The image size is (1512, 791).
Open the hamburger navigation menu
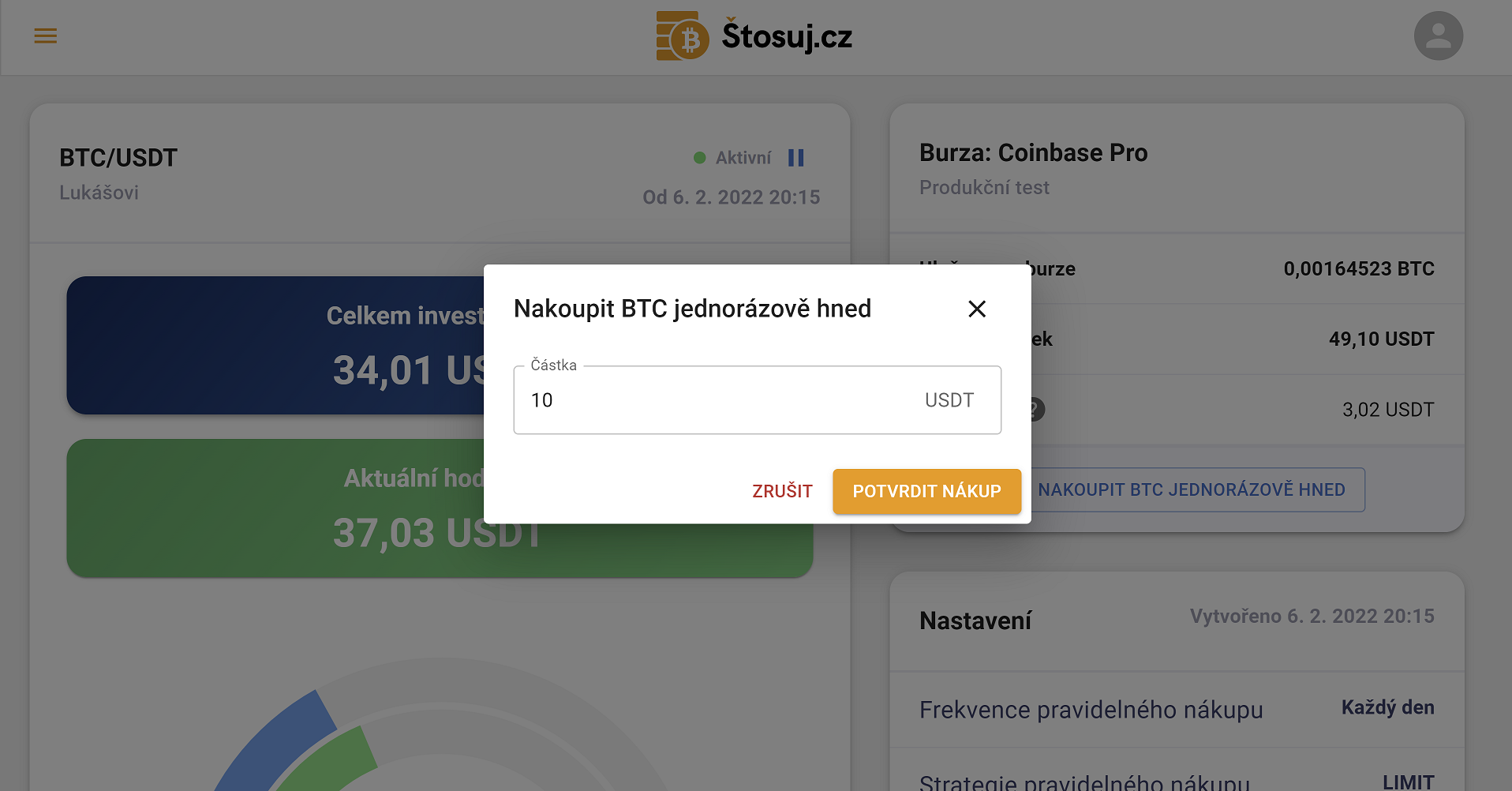pos(46,36)
